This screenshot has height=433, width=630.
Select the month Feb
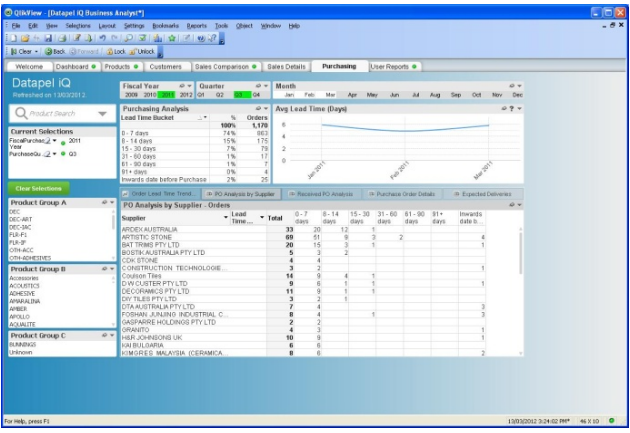[x=309, y=95]
